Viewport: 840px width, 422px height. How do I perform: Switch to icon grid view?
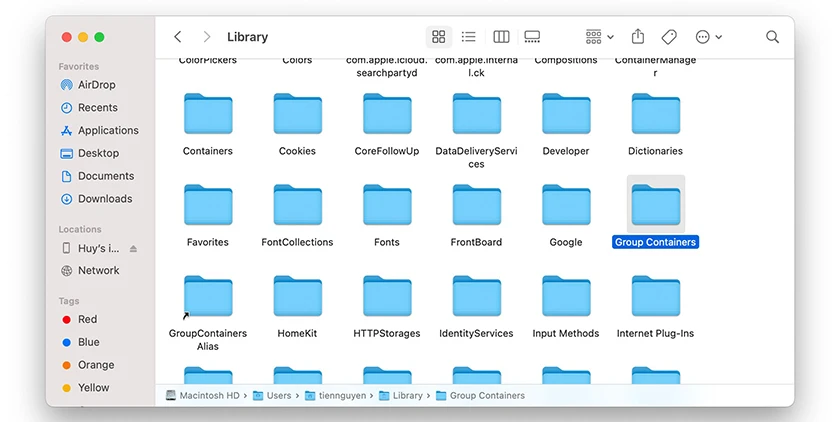[x=439, y=36]
